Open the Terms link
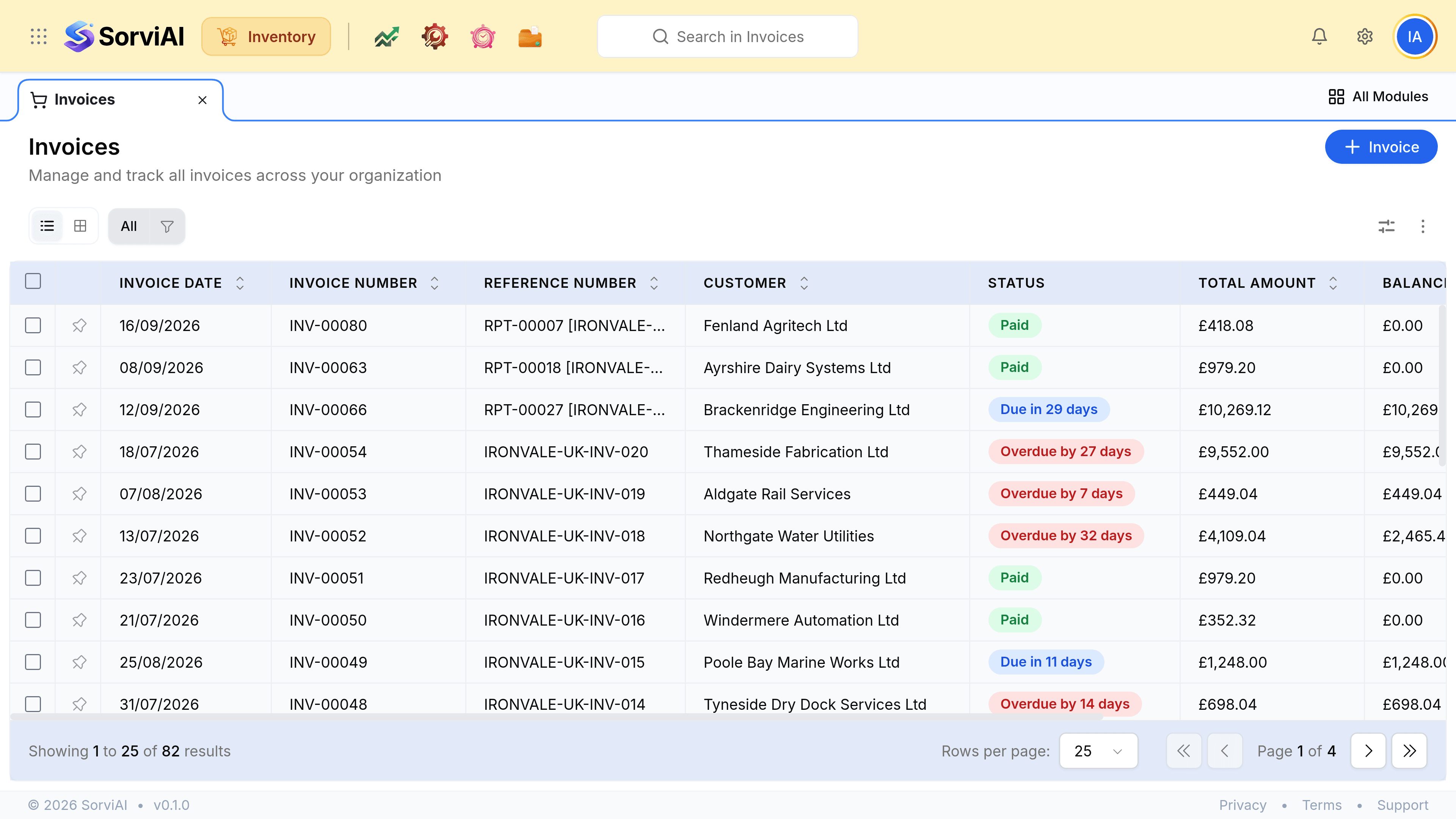Viewport: 1456px width, 819px height. click(1321, 805)
